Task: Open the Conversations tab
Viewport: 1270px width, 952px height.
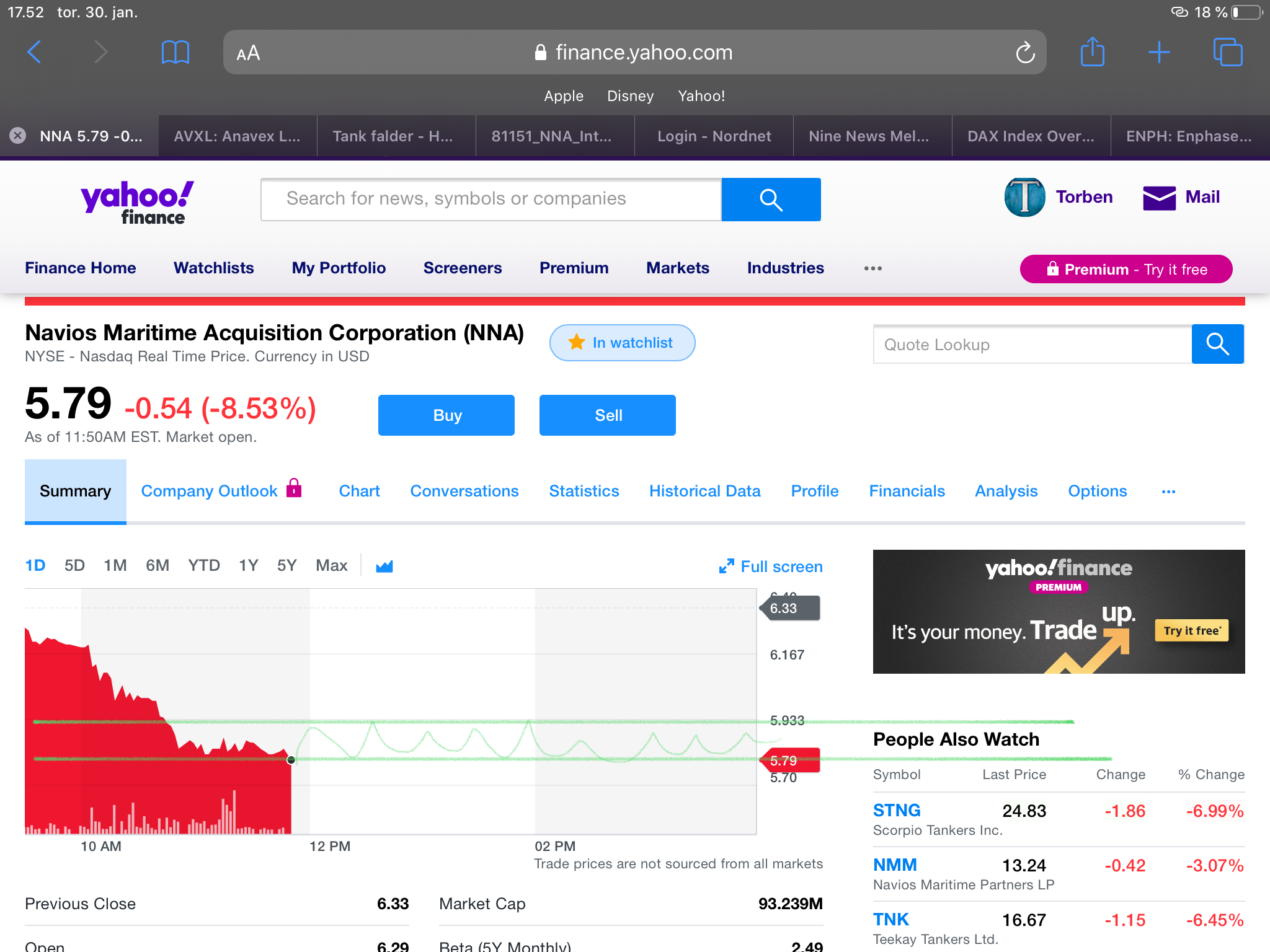Action: click(x=464, y=491)
